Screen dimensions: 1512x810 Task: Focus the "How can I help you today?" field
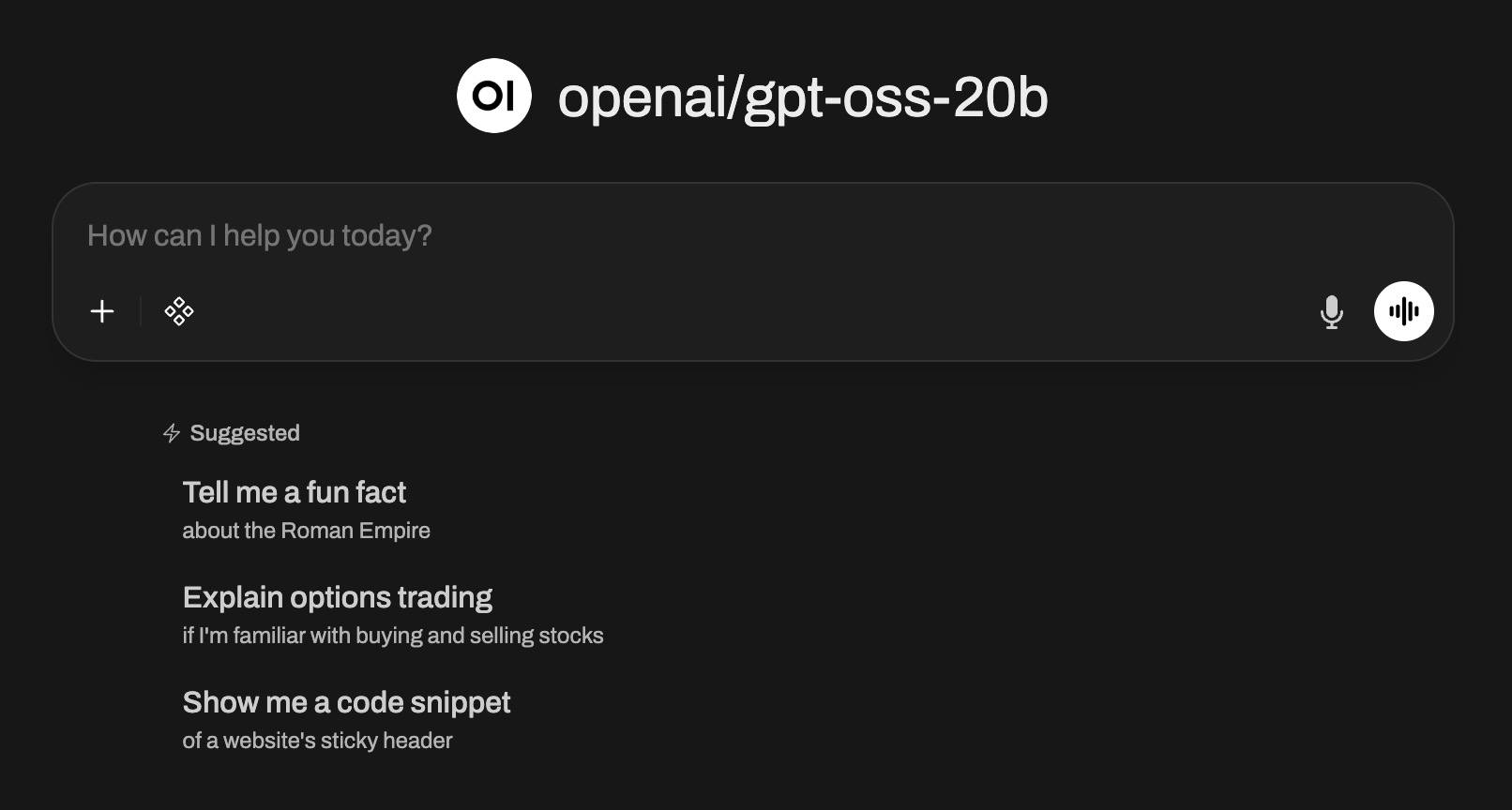click(657, 235)
